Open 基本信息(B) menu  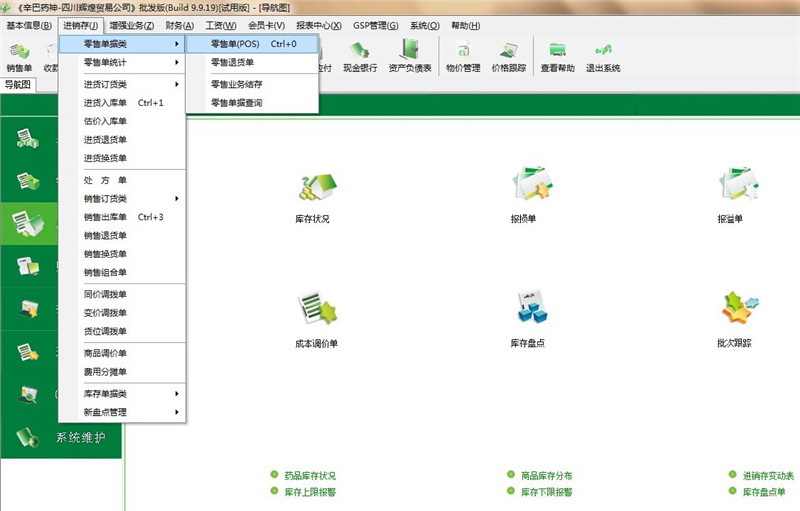point(29,25)
